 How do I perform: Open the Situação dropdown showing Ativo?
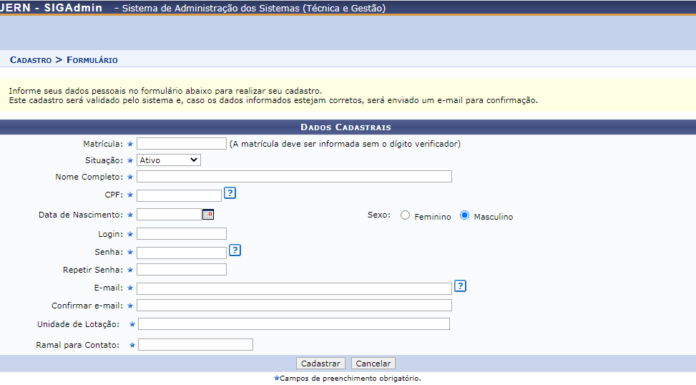[x=169, y=160]
